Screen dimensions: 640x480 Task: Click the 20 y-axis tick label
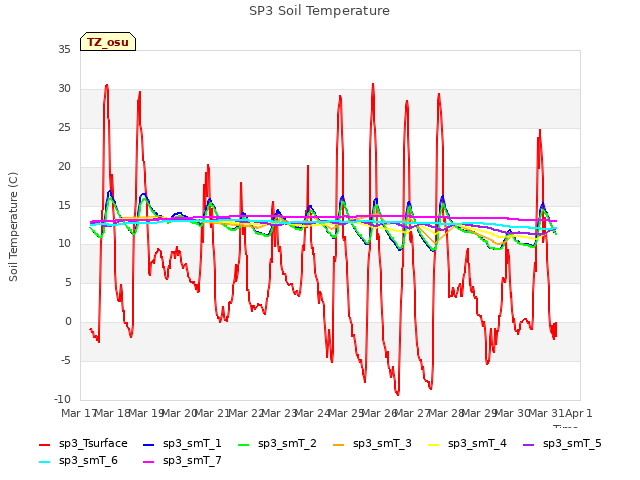pyautogui.click(x=64, y=166)
